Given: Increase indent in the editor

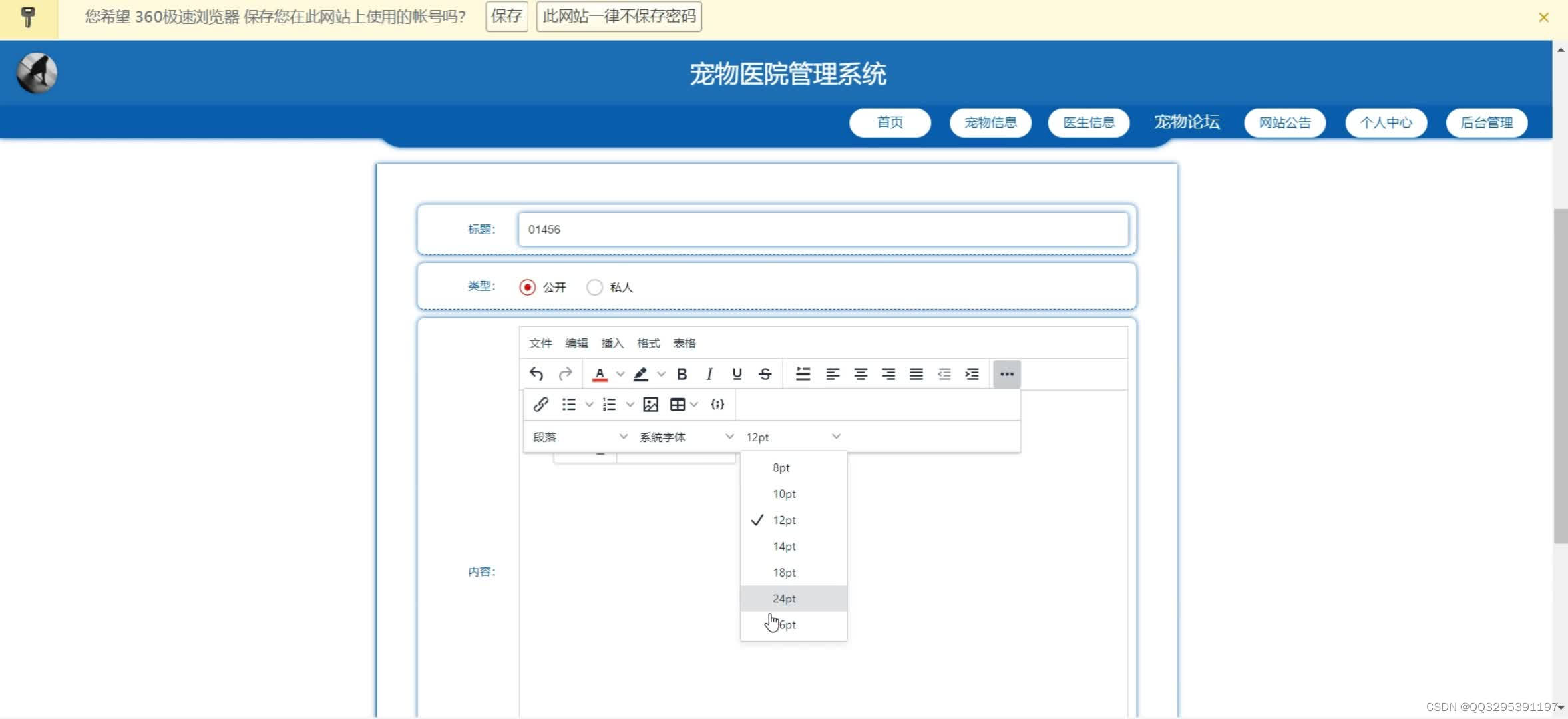Looking at the screenshot, I should click(972, 374).
